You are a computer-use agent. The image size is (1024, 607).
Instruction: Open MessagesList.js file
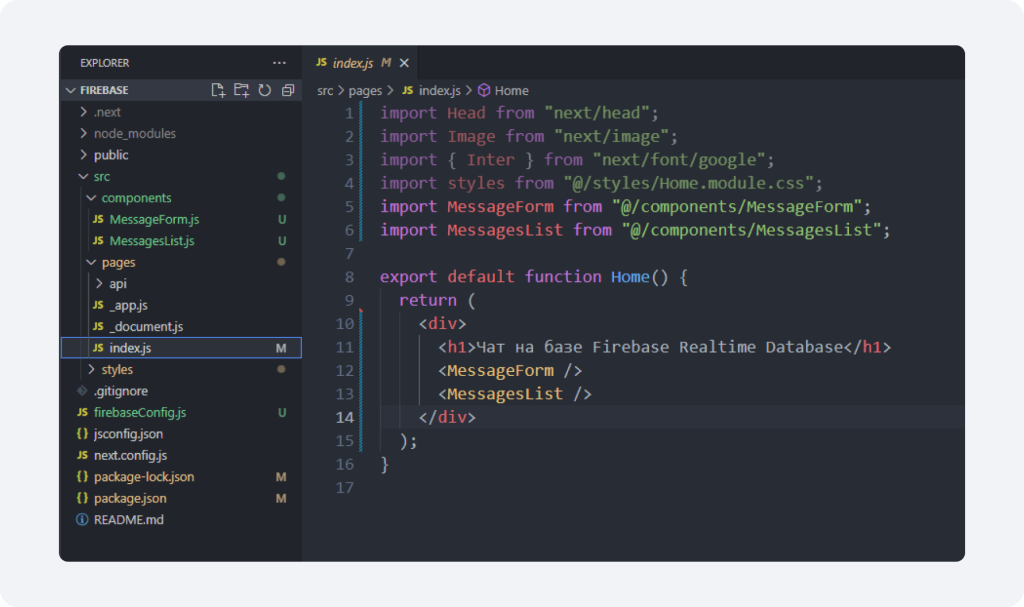(x=152, y=241)
